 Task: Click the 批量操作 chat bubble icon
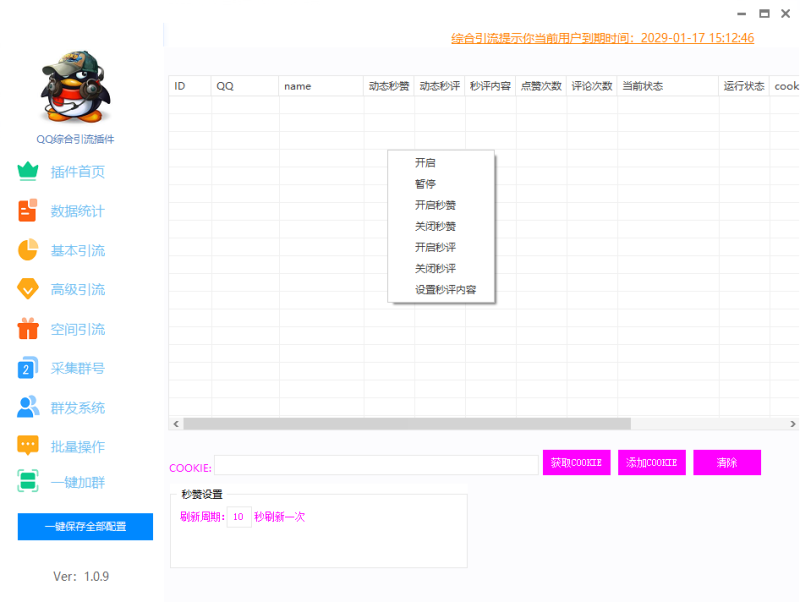28,446
